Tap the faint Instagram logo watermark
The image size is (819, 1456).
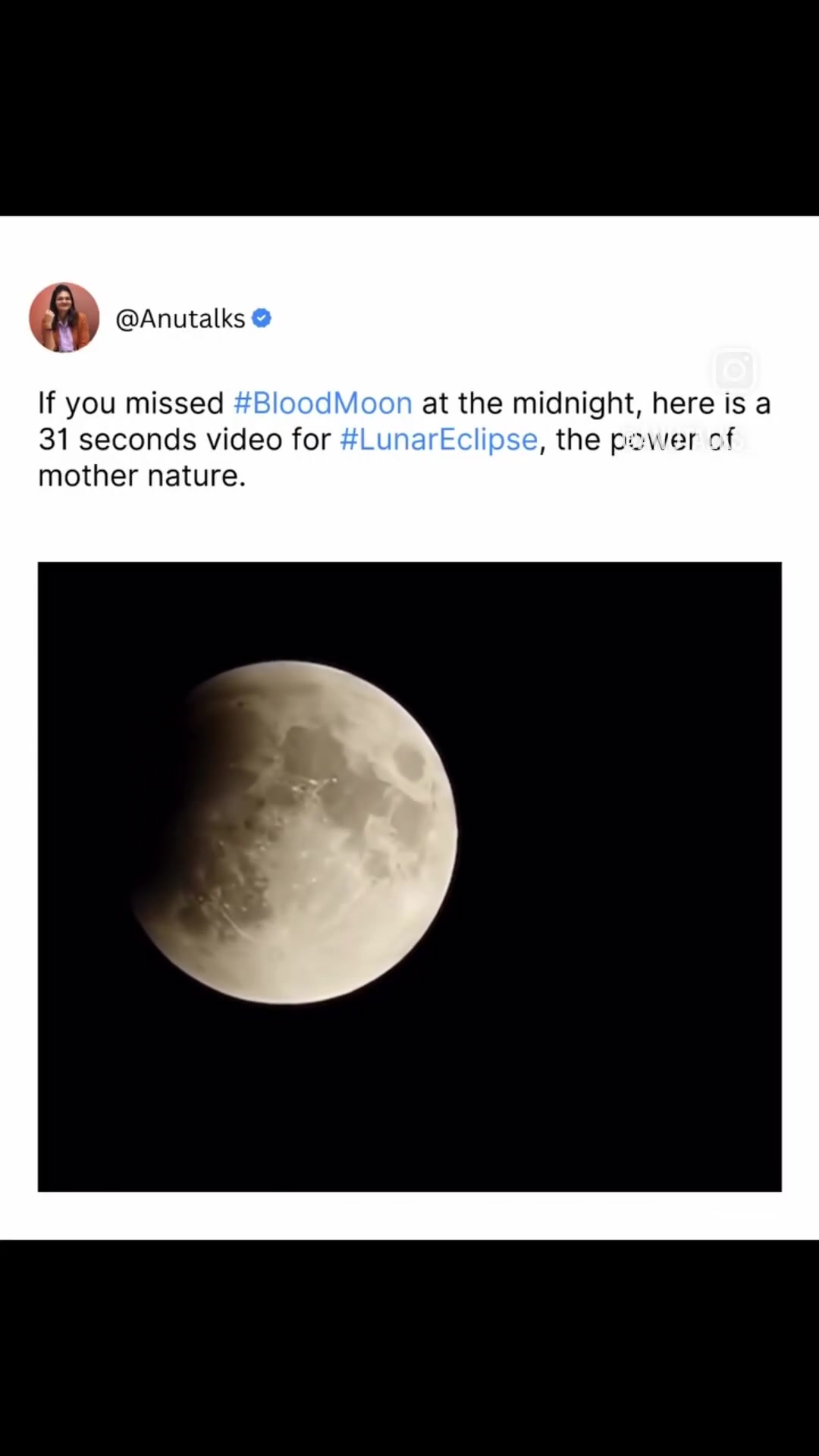pos(734,370)
